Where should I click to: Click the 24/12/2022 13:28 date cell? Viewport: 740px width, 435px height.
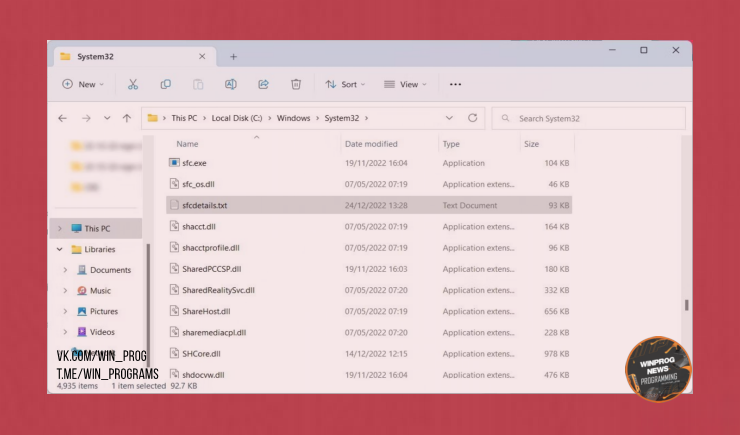pos(376,205)
